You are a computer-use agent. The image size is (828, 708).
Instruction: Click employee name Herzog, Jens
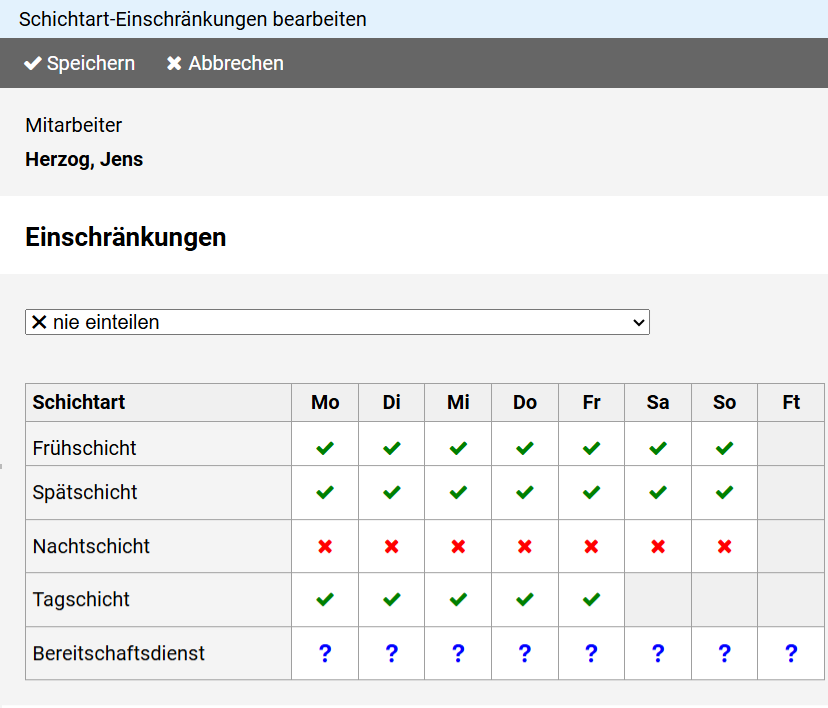(x=84, y=159)
